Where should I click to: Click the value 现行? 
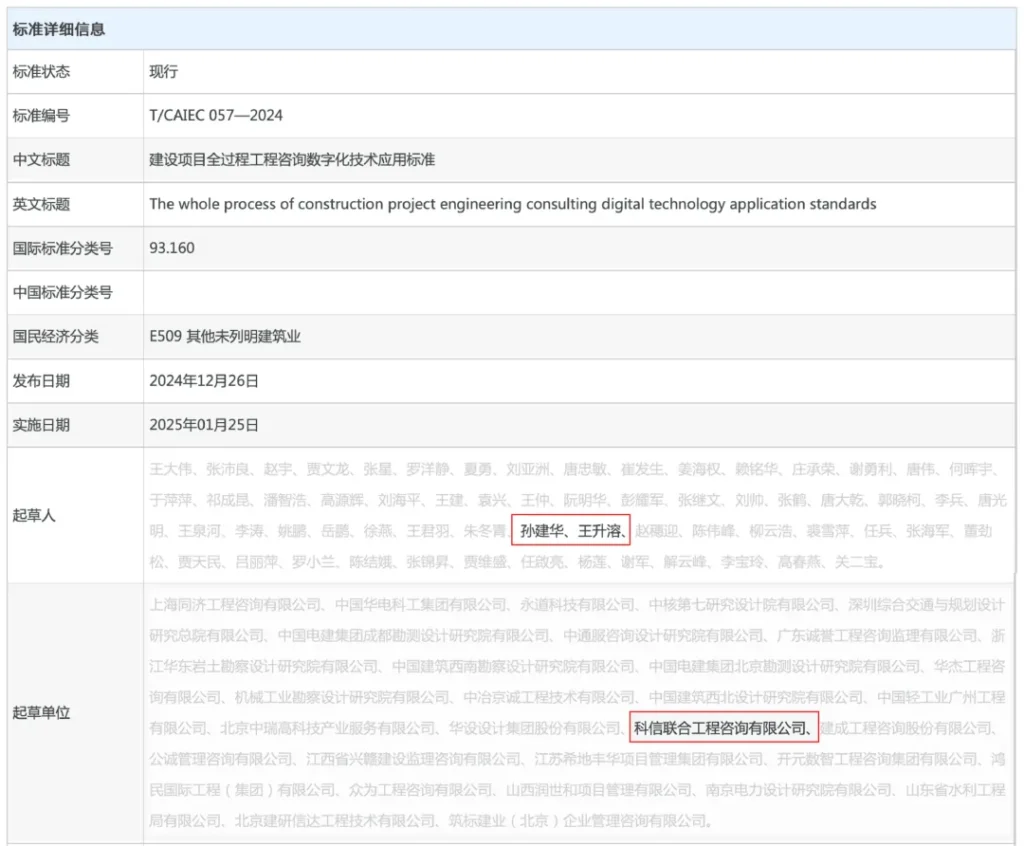tap(163, 72)
